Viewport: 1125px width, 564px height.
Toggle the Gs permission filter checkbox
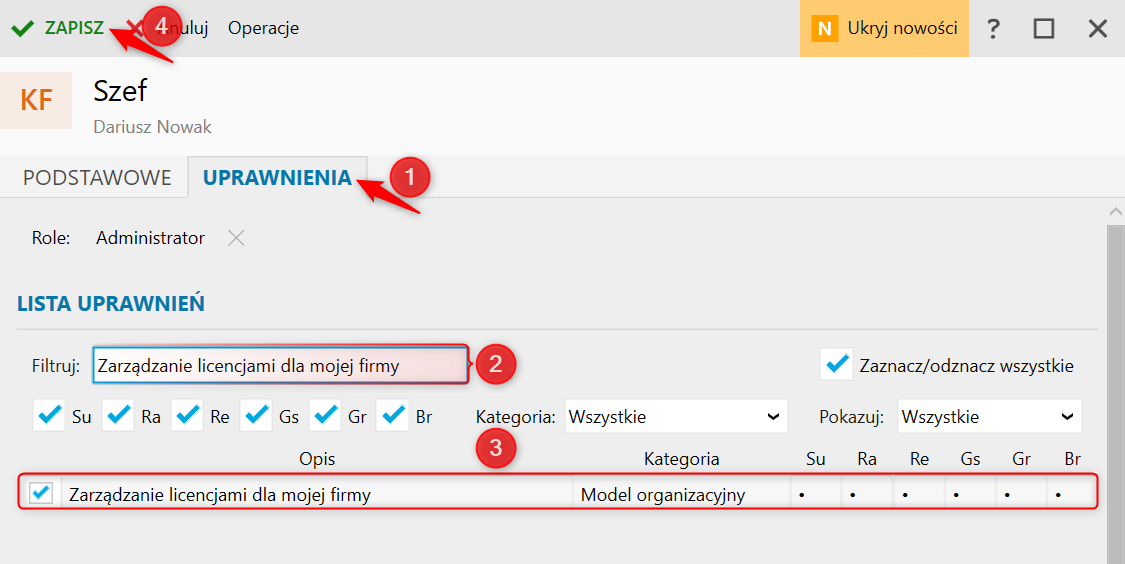pos(256,415)
